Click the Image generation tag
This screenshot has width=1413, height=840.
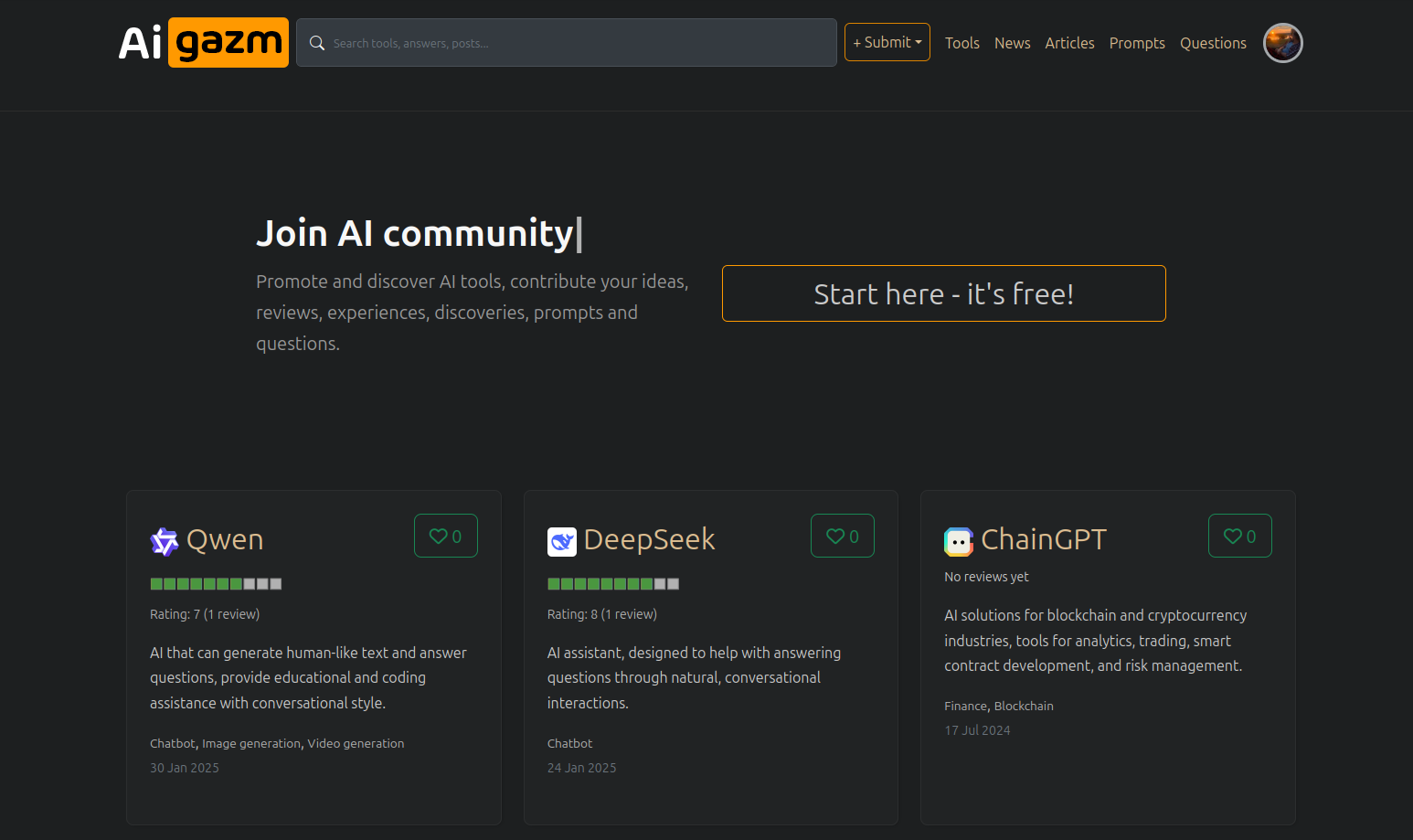251,743
